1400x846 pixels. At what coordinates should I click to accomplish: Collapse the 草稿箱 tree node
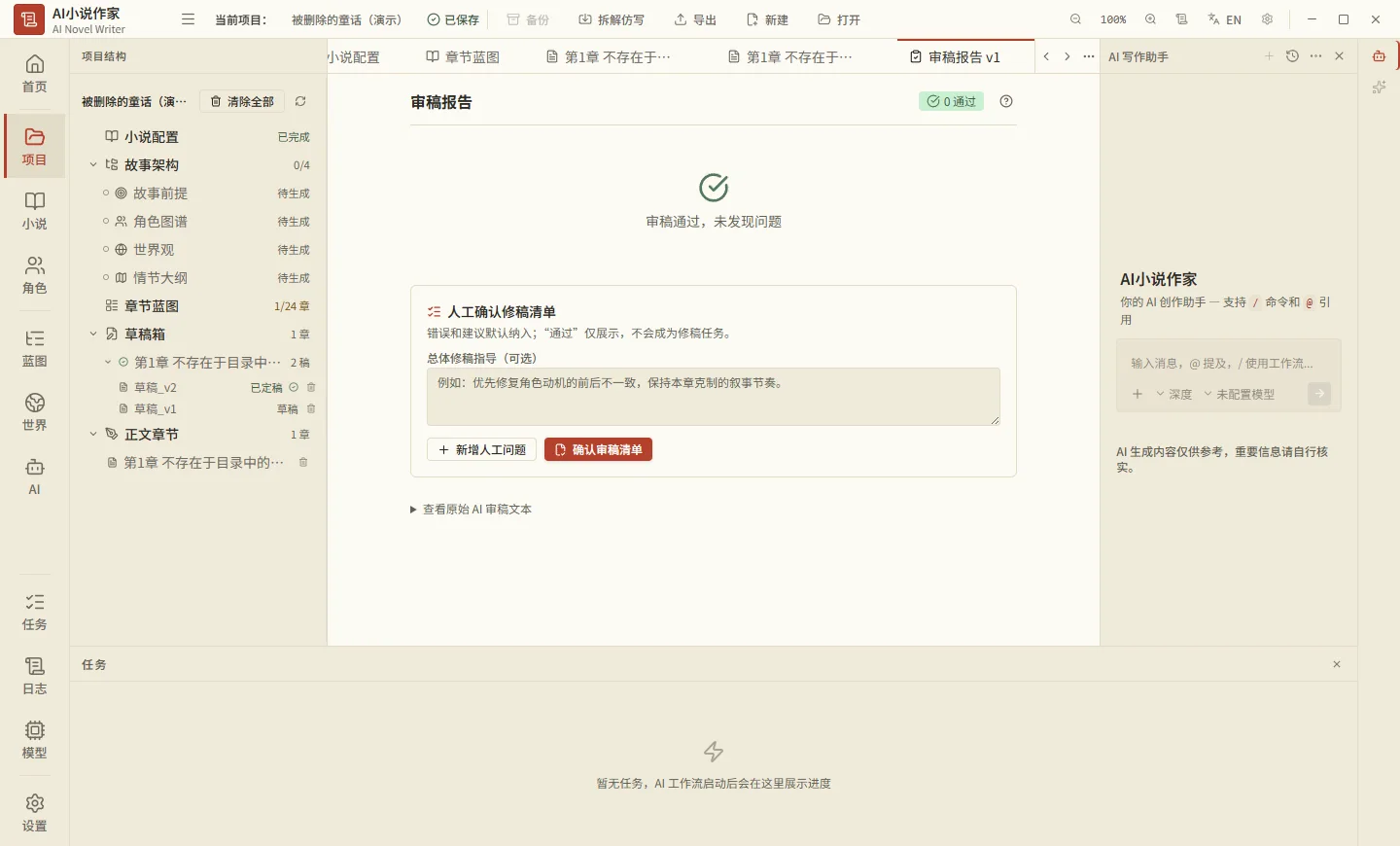coord(93,335)
